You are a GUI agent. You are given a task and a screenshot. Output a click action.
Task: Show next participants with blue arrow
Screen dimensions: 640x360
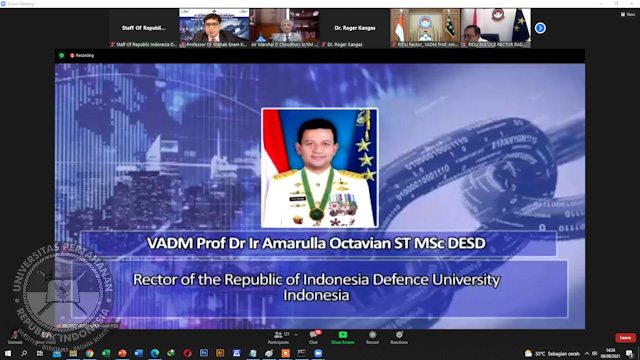(540, 28)
